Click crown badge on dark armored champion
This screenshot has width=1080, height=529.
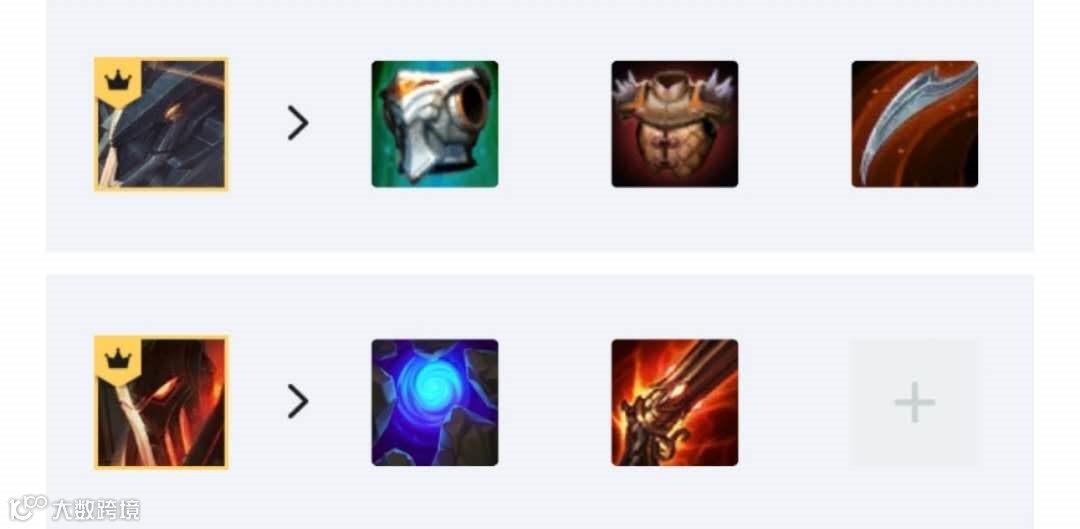(x=118, y=81)
